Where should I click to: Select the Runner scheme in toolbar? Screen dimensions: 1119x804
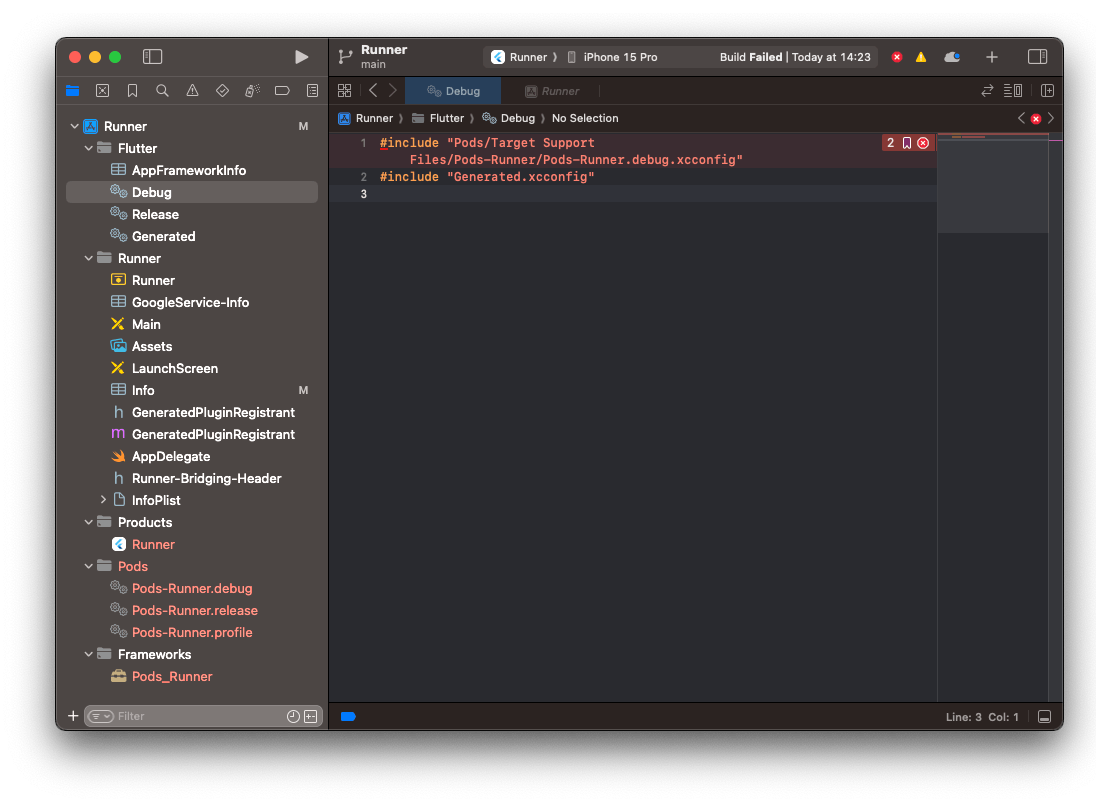pyautogui.click(x=520, y=57)
